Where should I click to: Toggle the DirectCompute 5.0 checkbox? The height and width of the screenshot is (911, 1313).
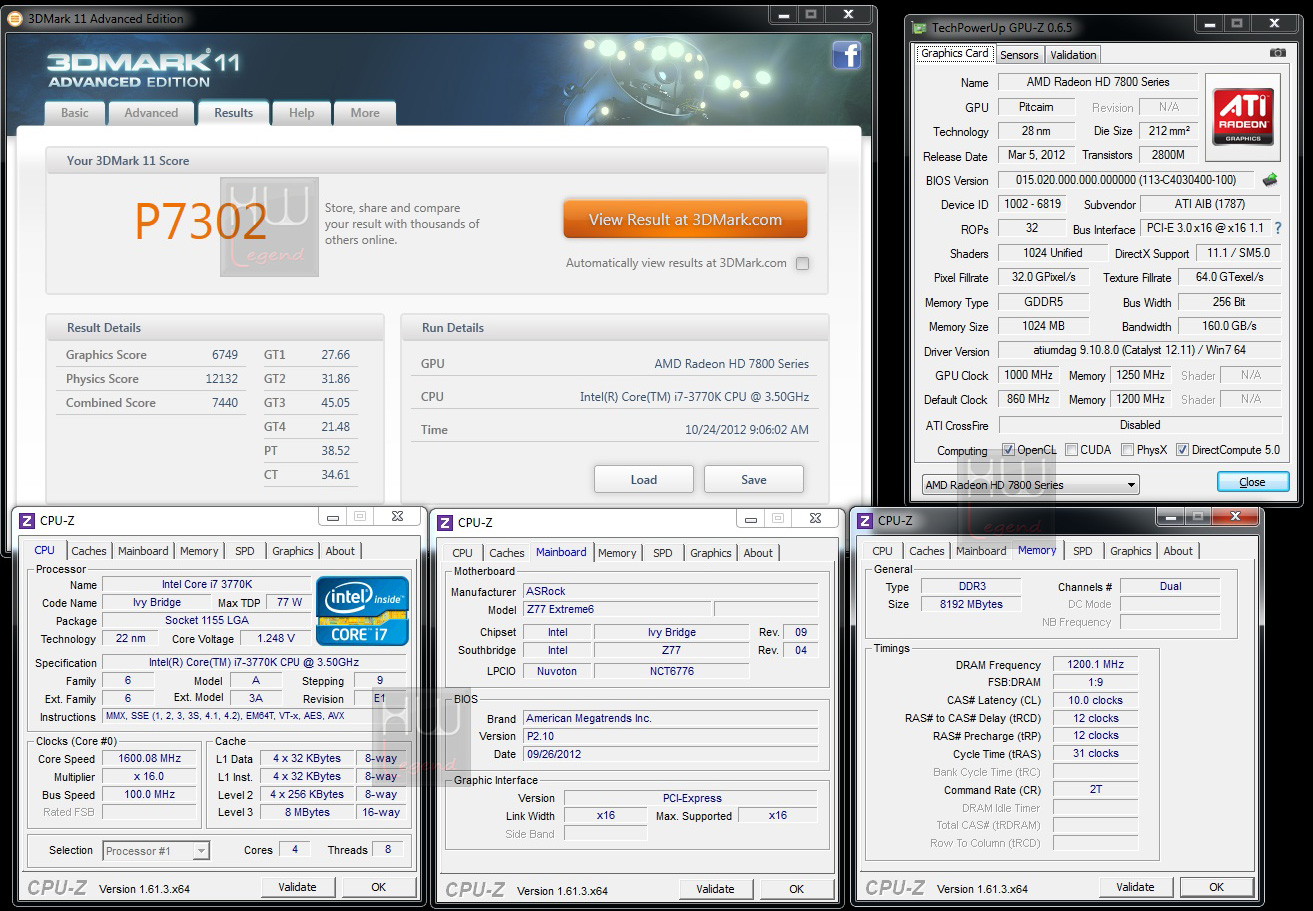(1182, 450)
